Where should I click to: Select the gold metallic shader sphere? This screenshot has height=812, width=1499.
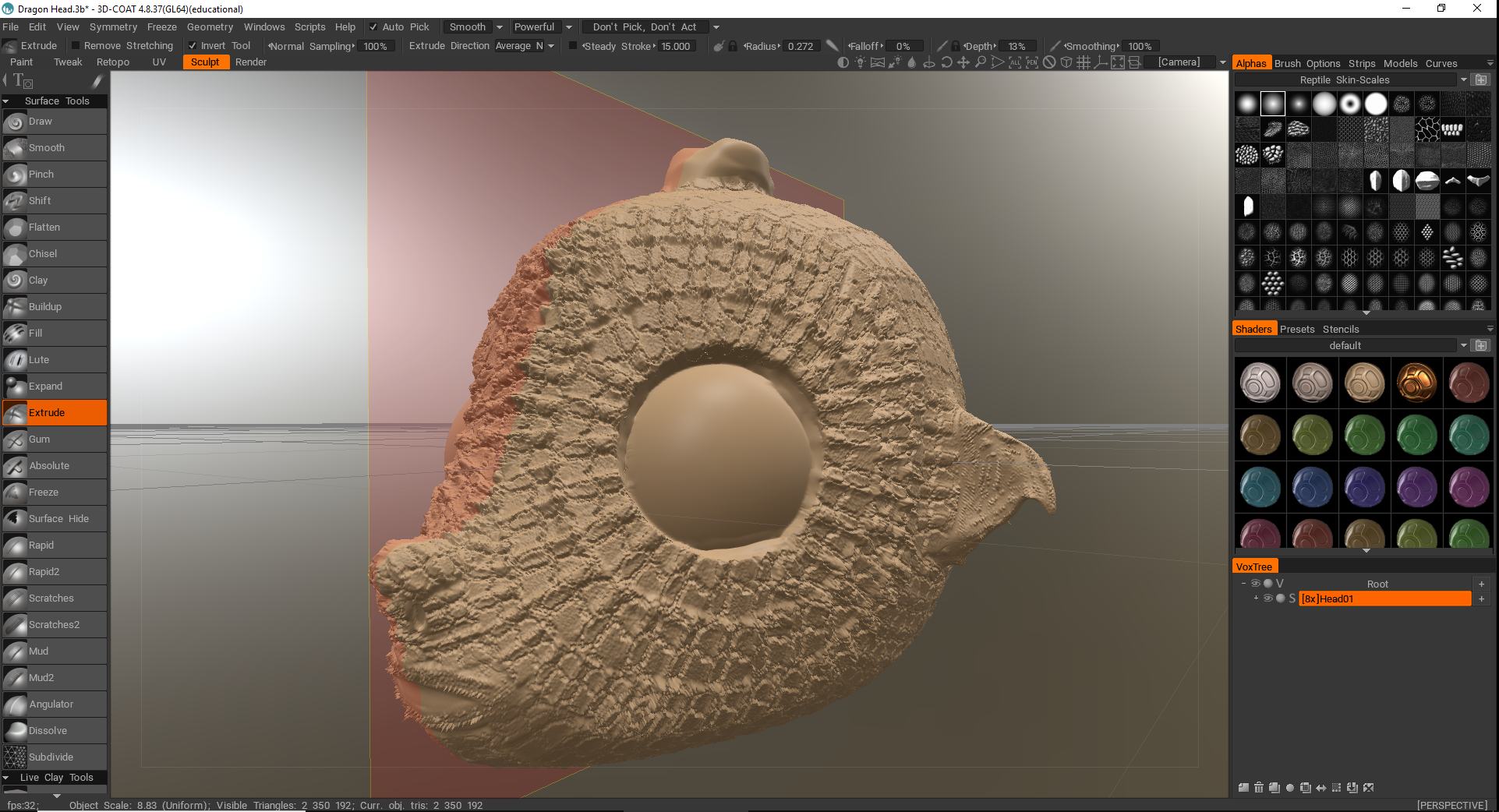1416,383
